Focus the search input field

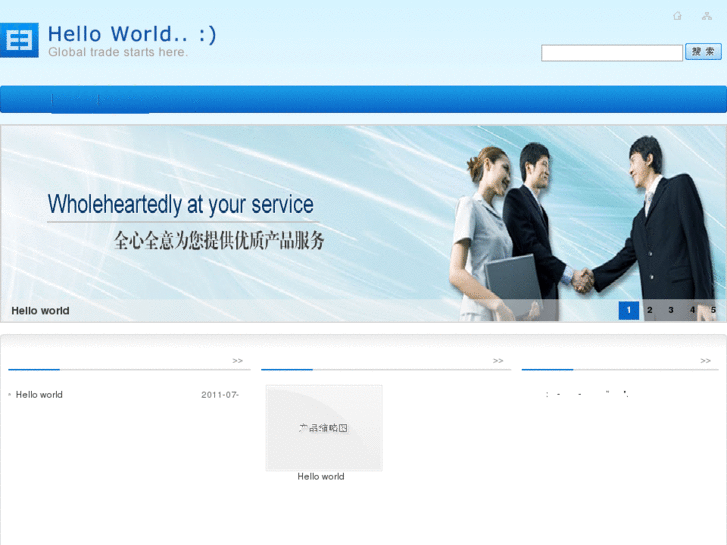click(612, 52)
